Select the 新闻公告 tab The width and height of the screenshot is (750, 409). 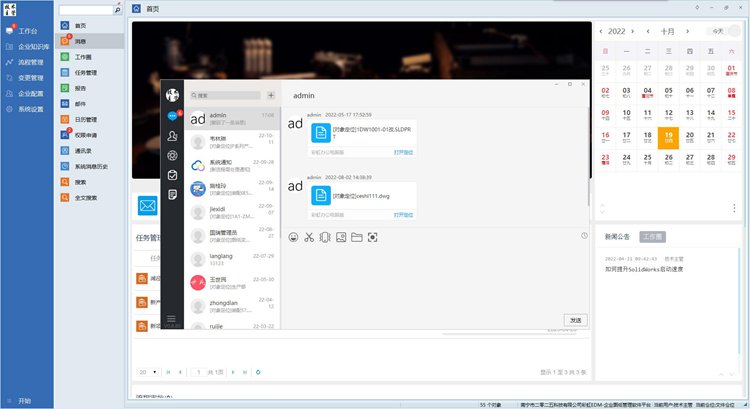coord(617,237)
